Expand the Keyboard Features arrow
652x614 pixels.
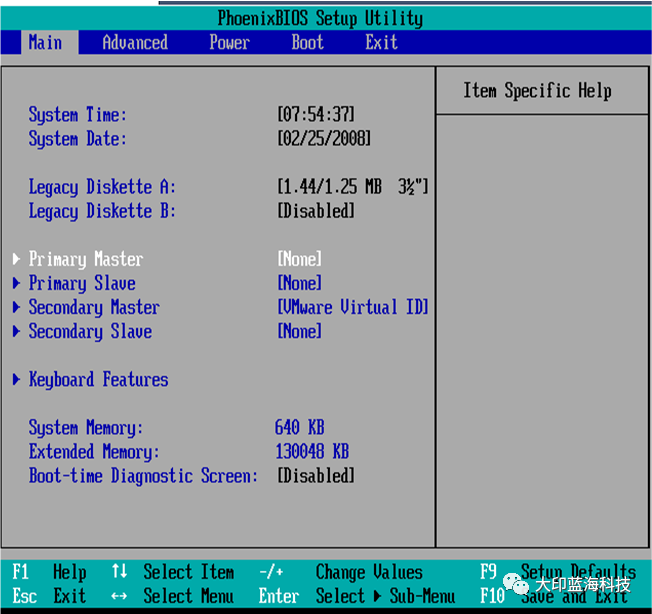point(16,379)
